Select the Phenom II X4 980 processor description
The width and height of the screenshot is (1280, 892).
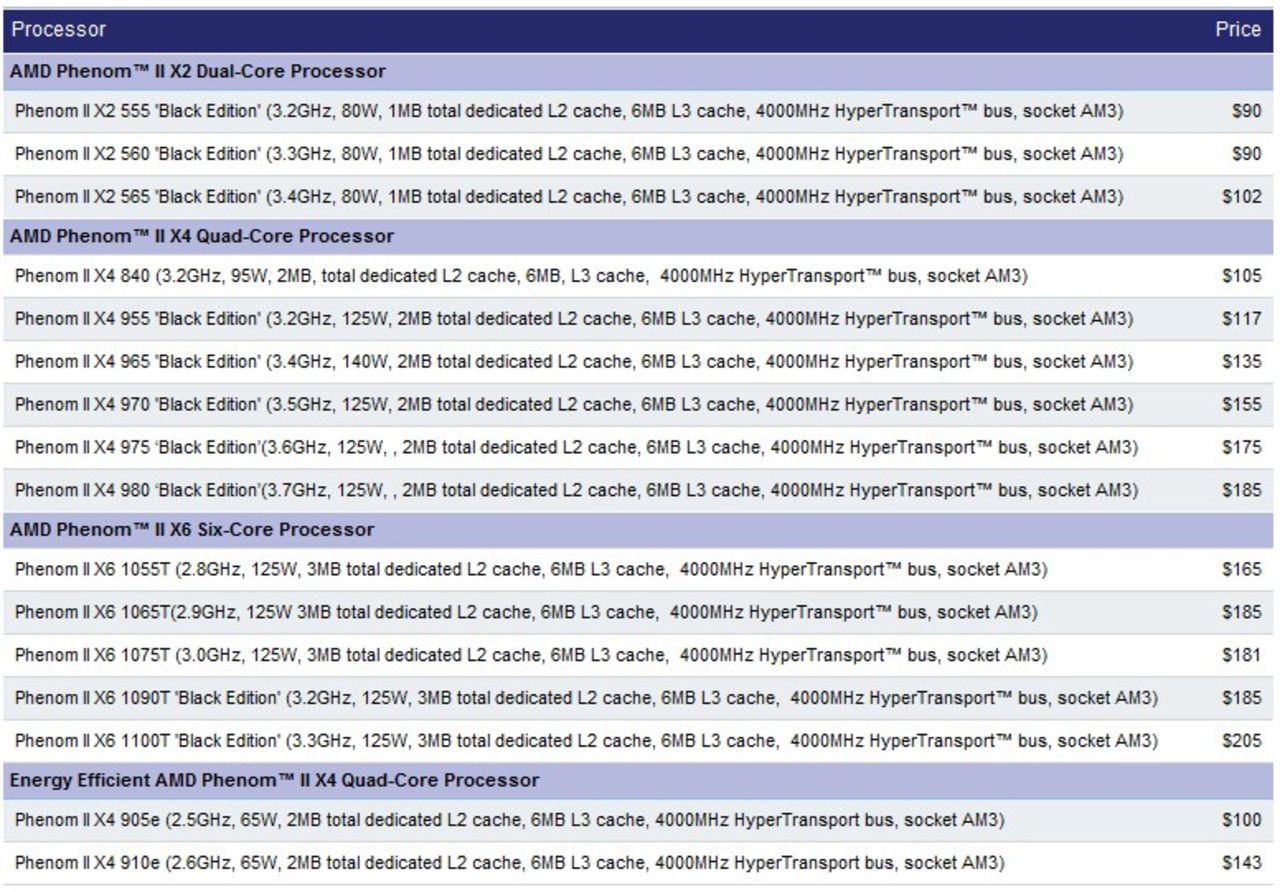click(575, 490)
